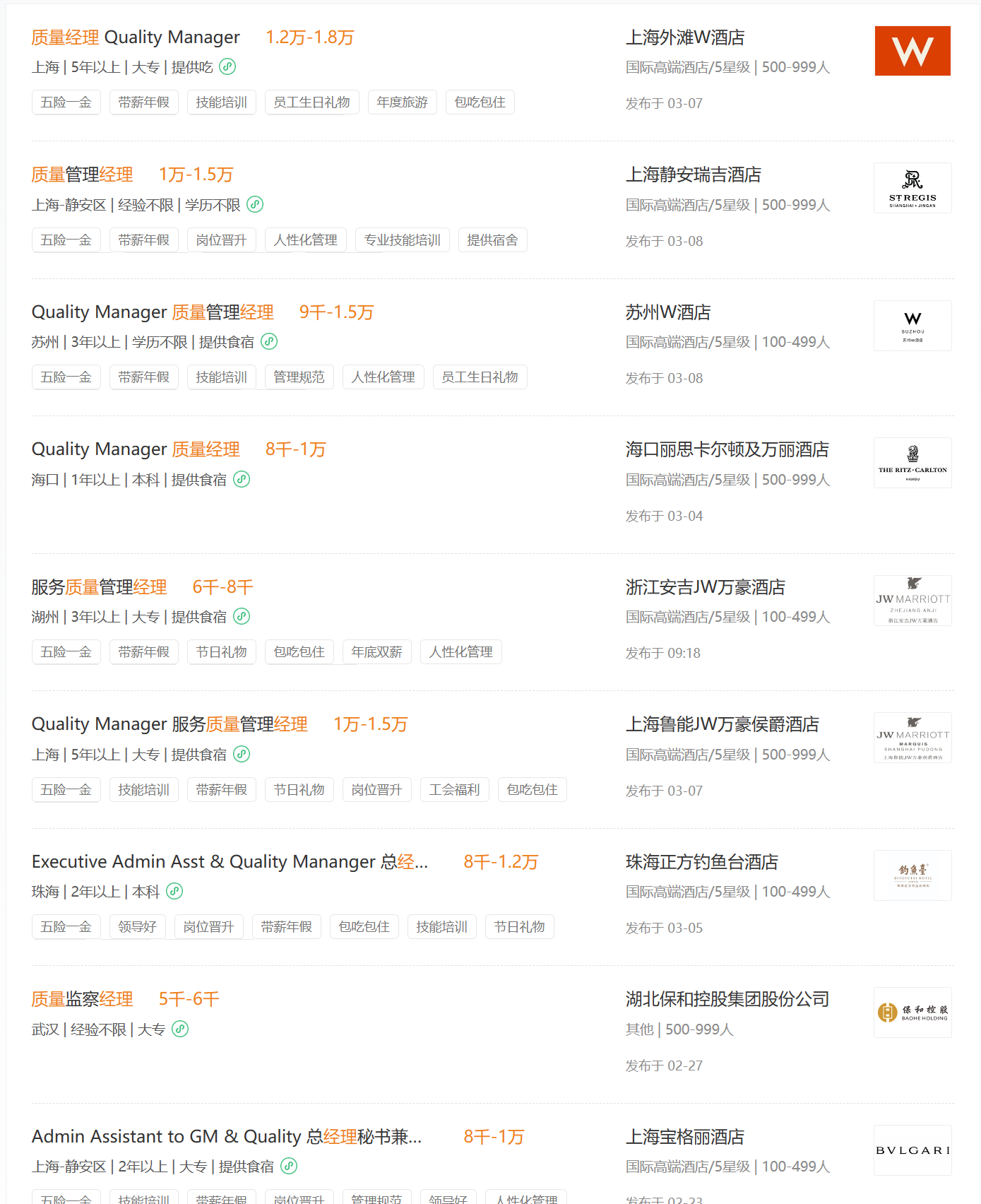The image size is (981, 1204).
Task: Click green link icon in 武汉 job listing
Action: 180,1029
